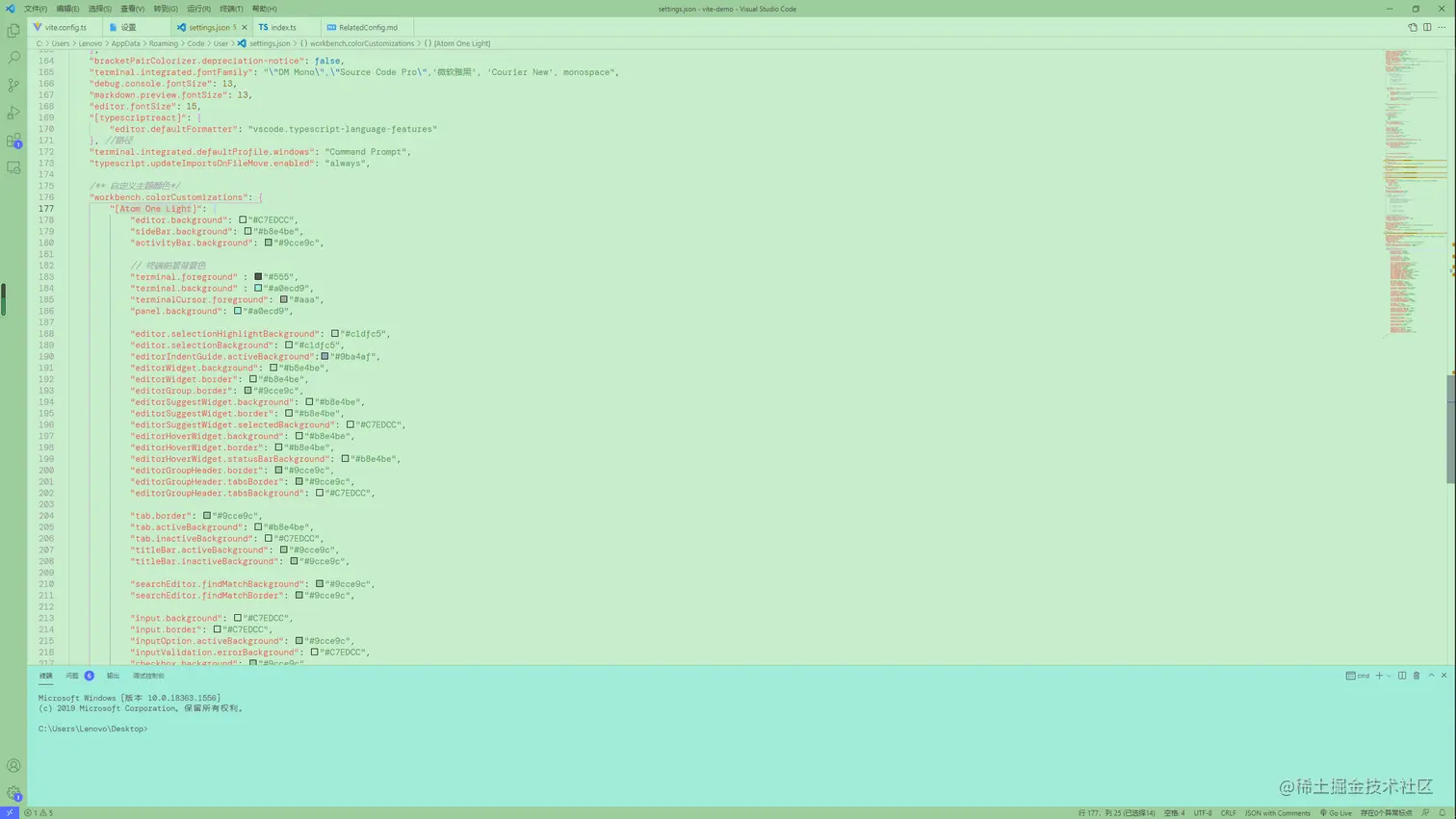Open the Explorer view in activity bar
The width and height of the screenshot is (1456, 819).
coord(13,31)
